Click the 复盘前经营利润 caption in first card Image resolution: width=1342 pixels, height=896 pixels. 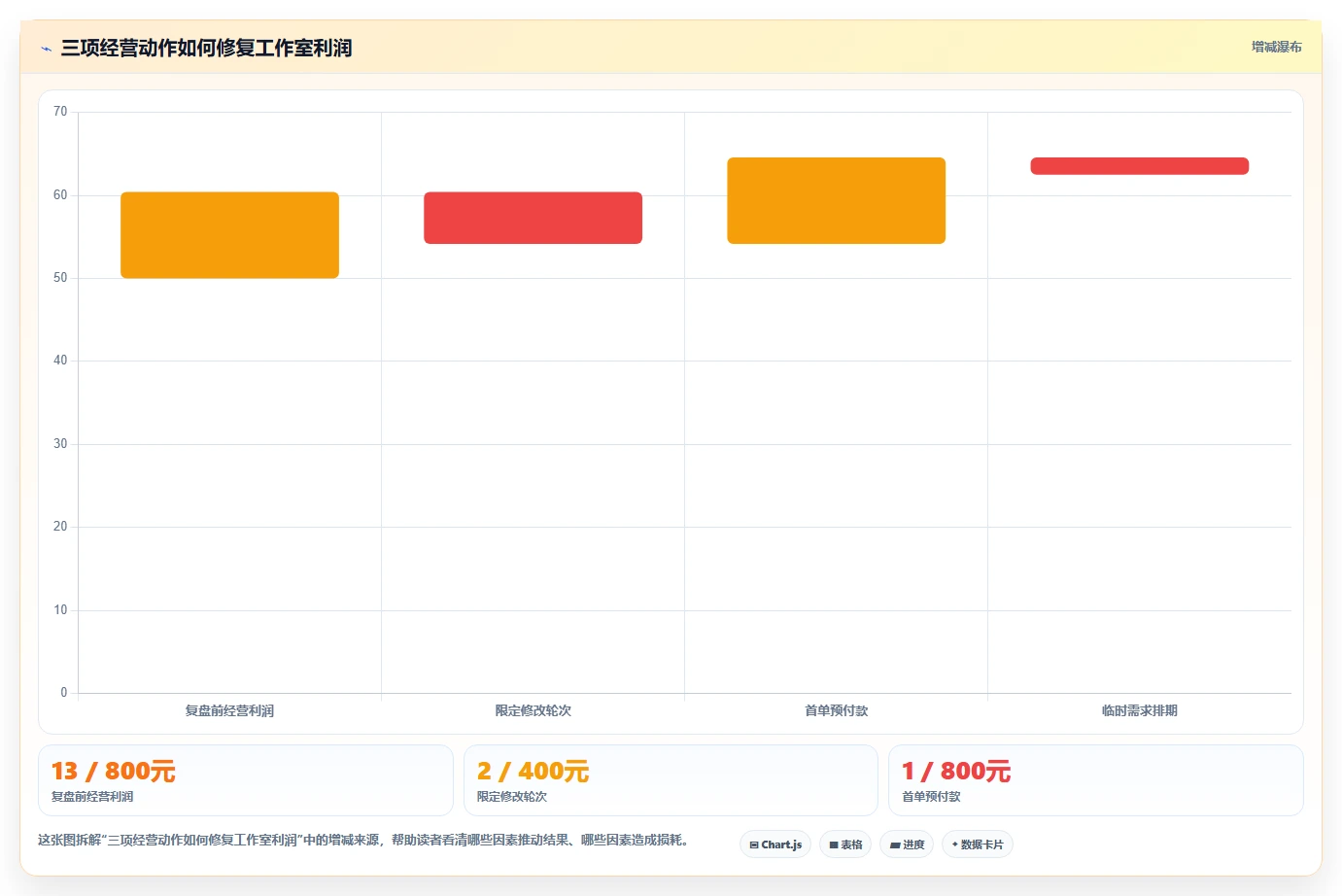(92, 796)
